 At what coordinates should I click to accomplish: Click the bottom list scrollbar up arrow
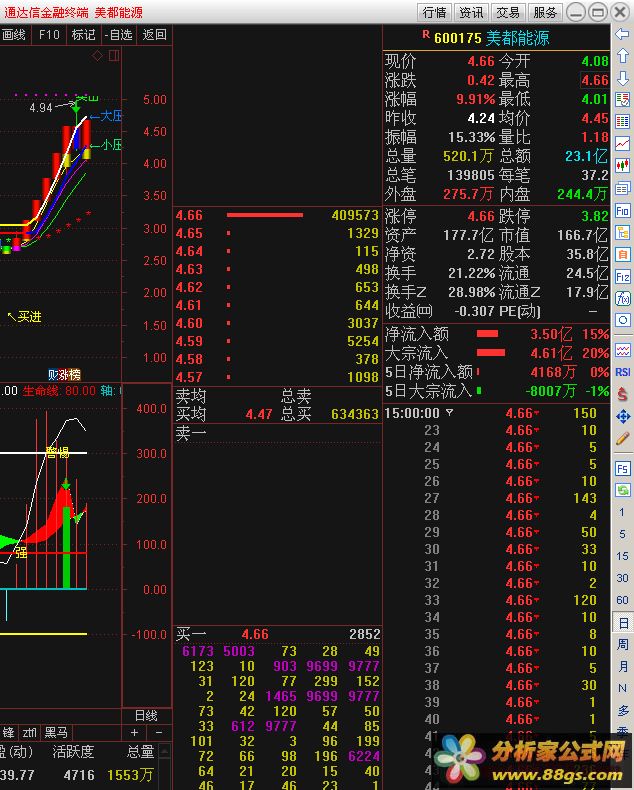point(164,752)
